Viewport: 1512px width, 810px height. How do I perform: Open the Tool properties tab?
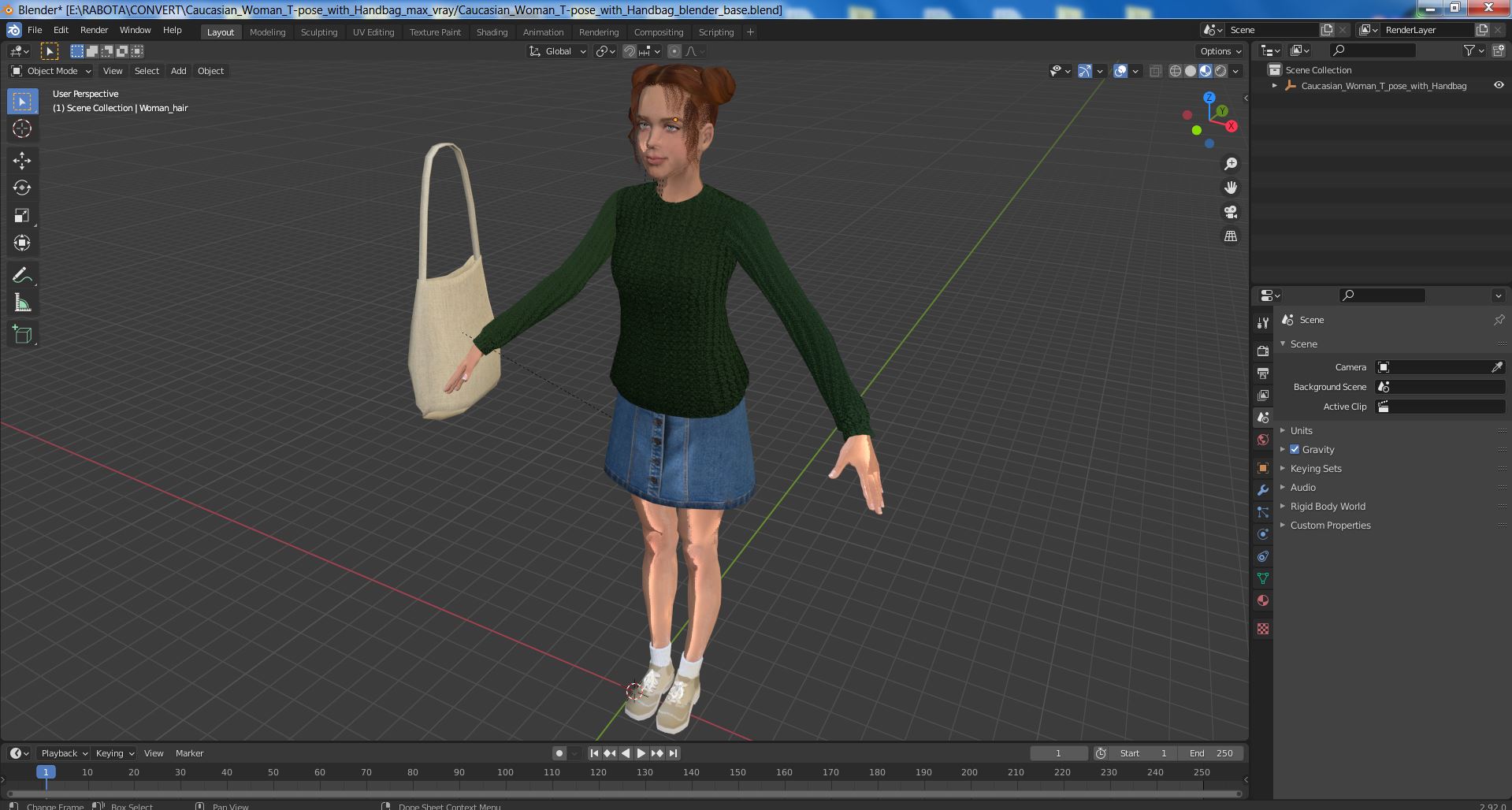(x=1263, y=322)
